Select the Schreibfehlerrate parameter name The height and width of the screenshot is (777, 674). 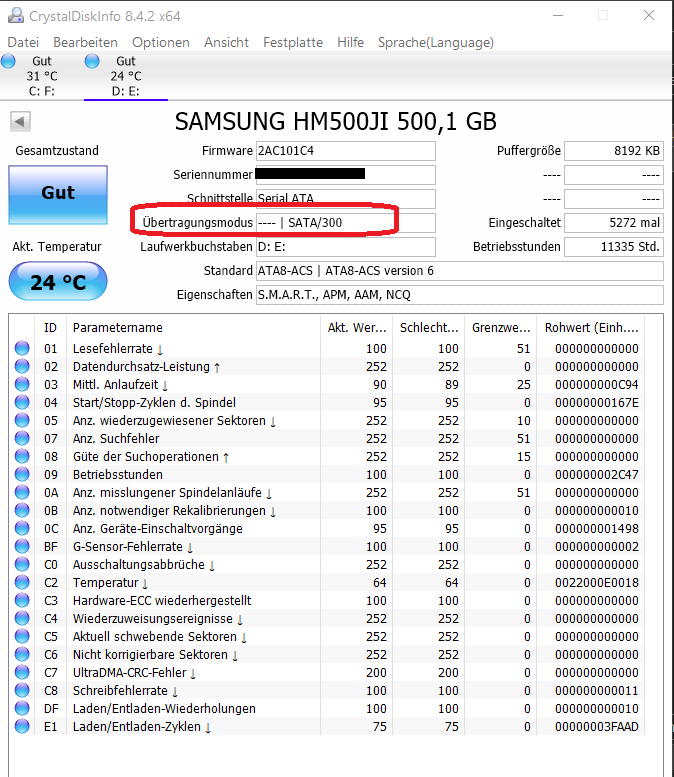[x=125, y=691]
